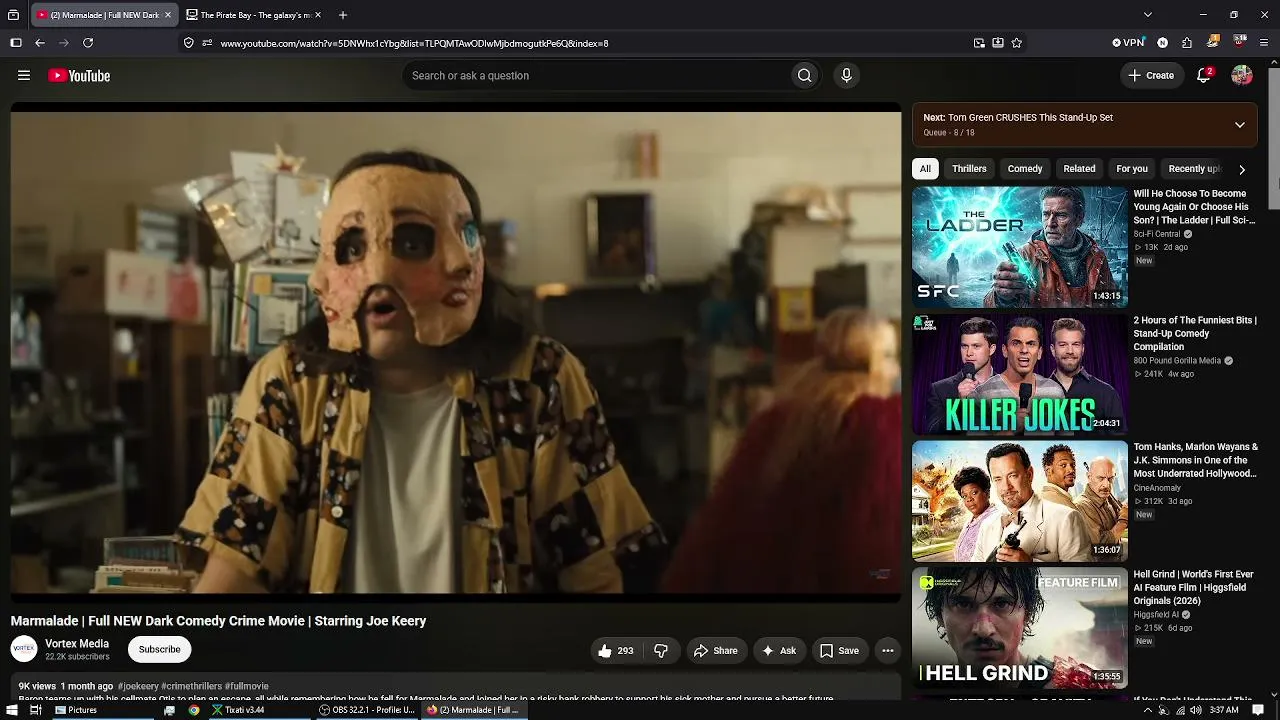Start voice search with the microphone

tap(846, 76)
